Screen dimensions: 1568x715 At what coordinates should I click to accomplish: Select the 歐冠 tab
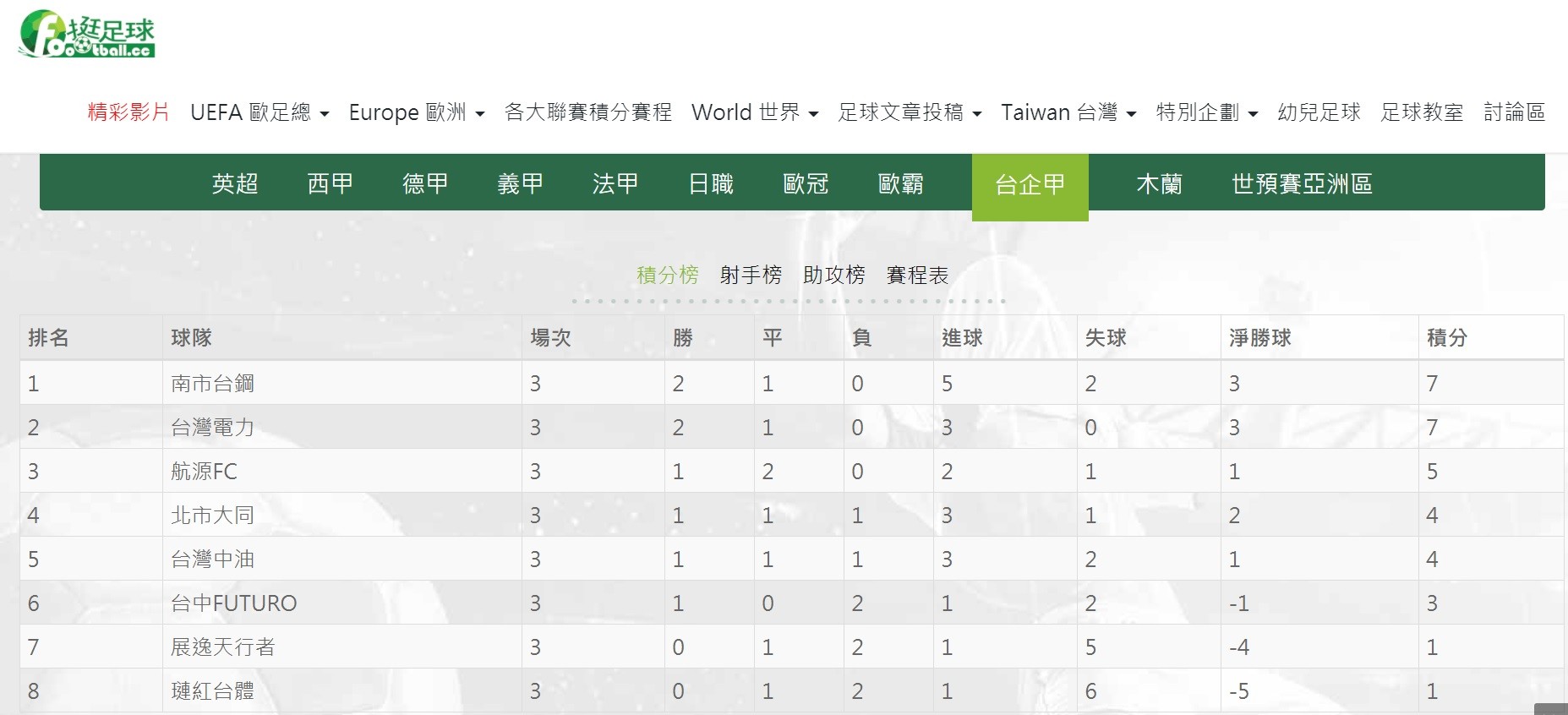[806, 183]
